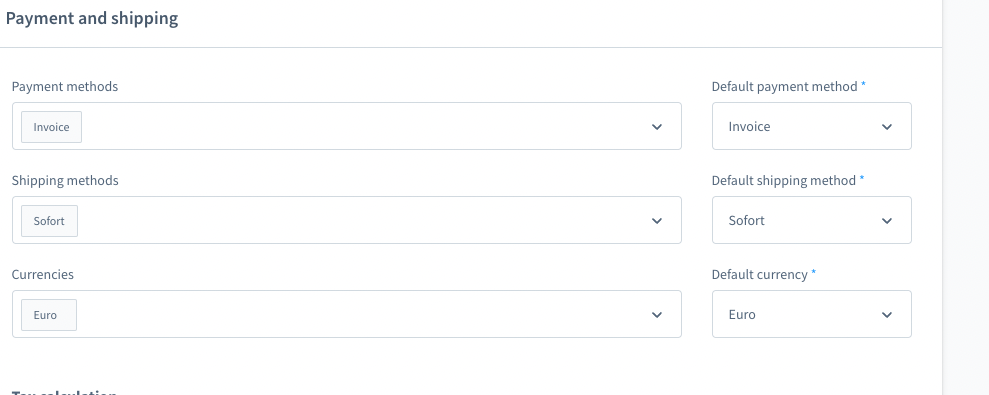
Task: Click chevron in Default payment method select
Action: pyautogui.click(x=887, y=127)
